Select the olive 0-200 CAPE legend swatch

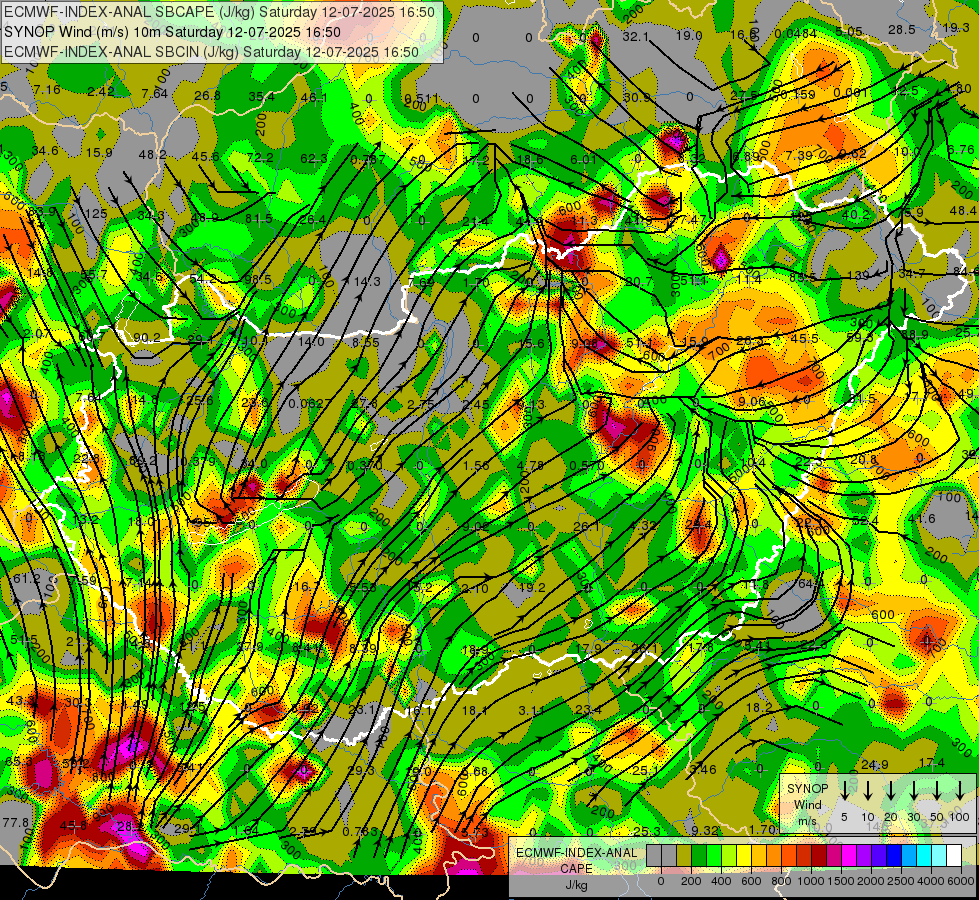pos(684,856)
